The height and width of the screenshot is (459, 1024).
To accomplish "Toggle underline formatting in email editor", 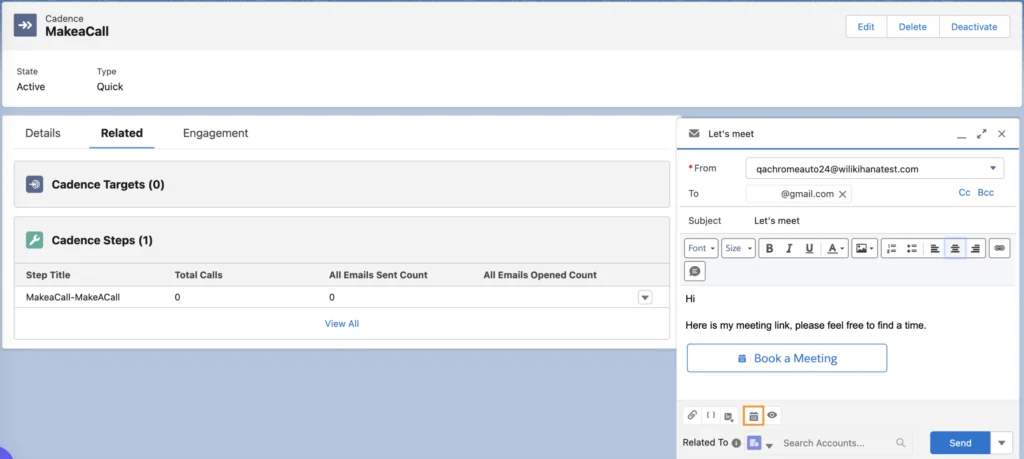I will point(809,248).
